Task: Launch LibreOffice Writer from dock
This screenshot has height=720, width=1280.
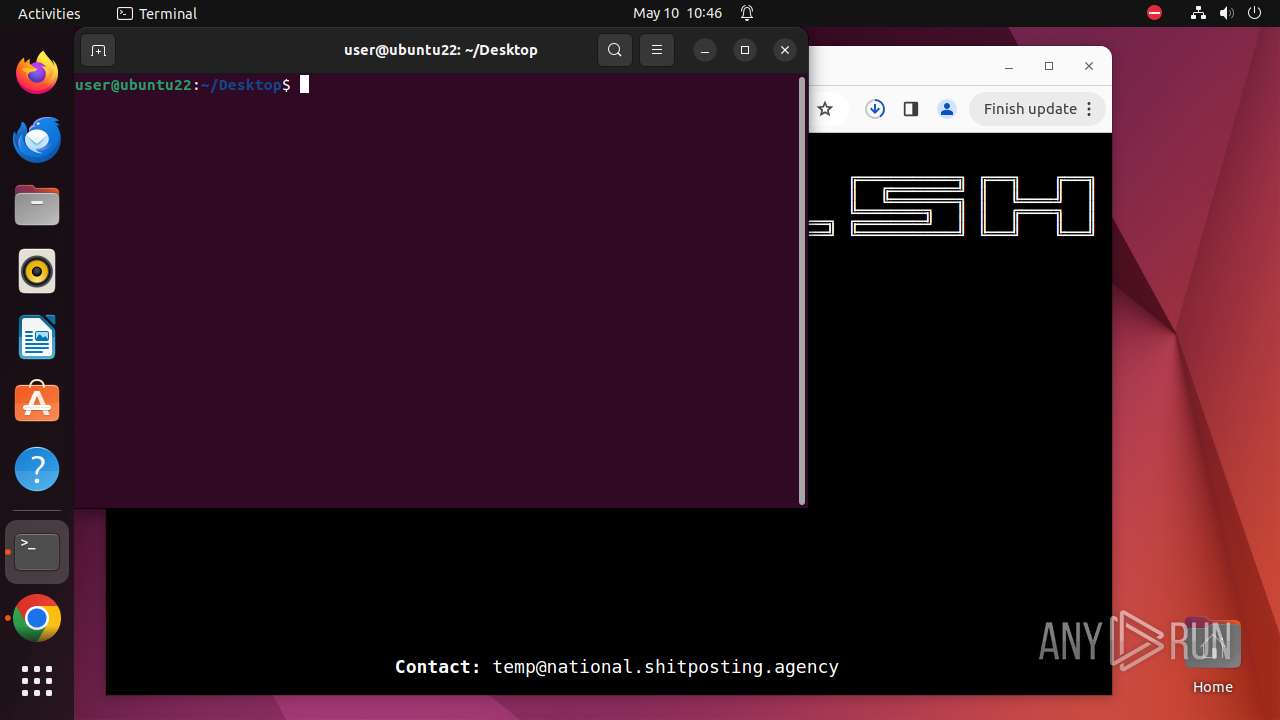Action: (x=37, y=337)
